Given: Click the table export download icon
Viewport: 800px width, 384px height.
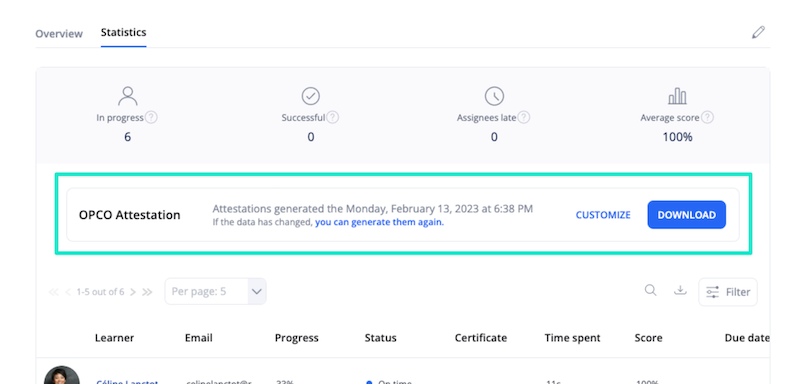Looking at the screenshot, I should [680, 291].
